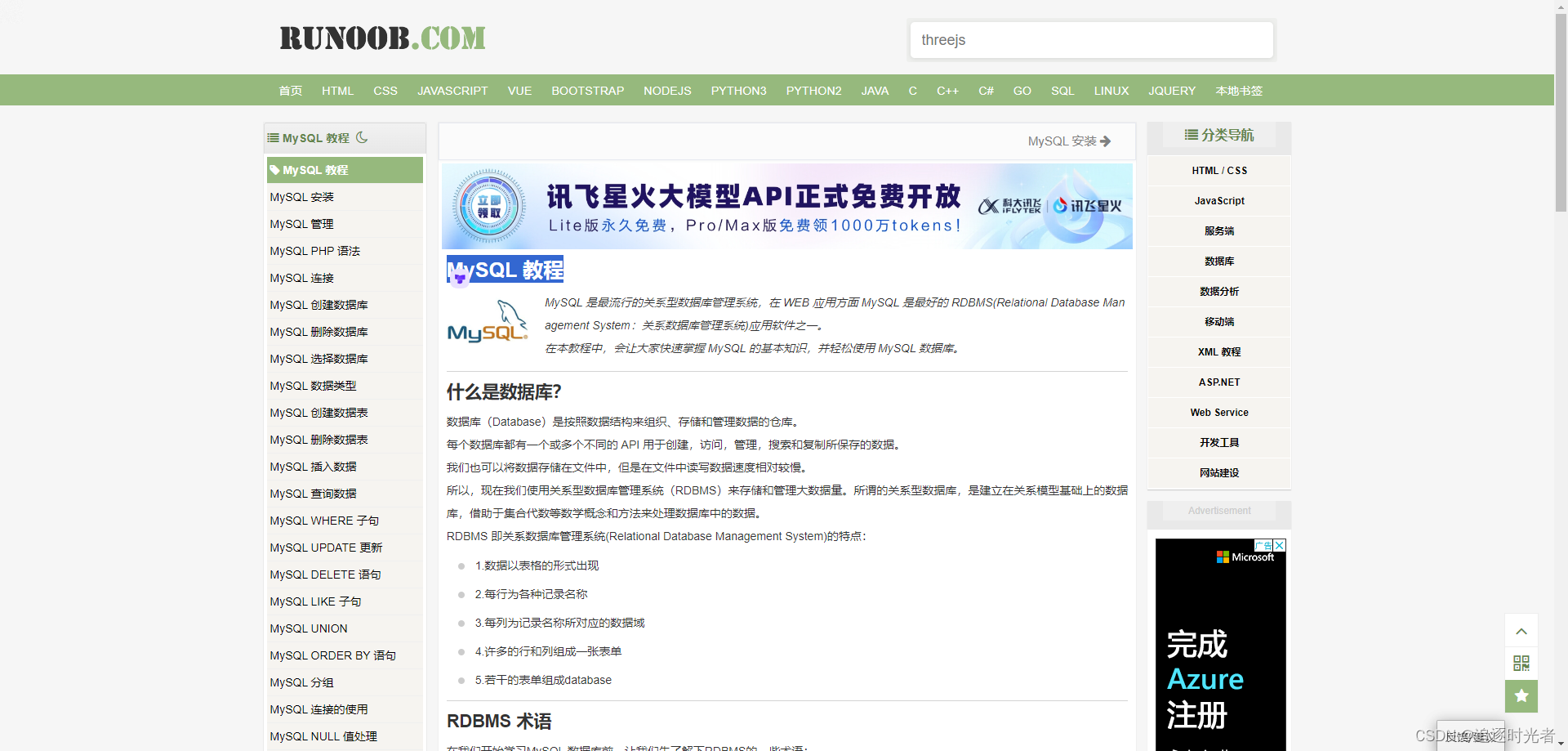Image resolution: width=1568 pixels, height=751 pixels.
Task: Open the 讯飞星火 banner advertisement
Action: [x=786, y=206]
